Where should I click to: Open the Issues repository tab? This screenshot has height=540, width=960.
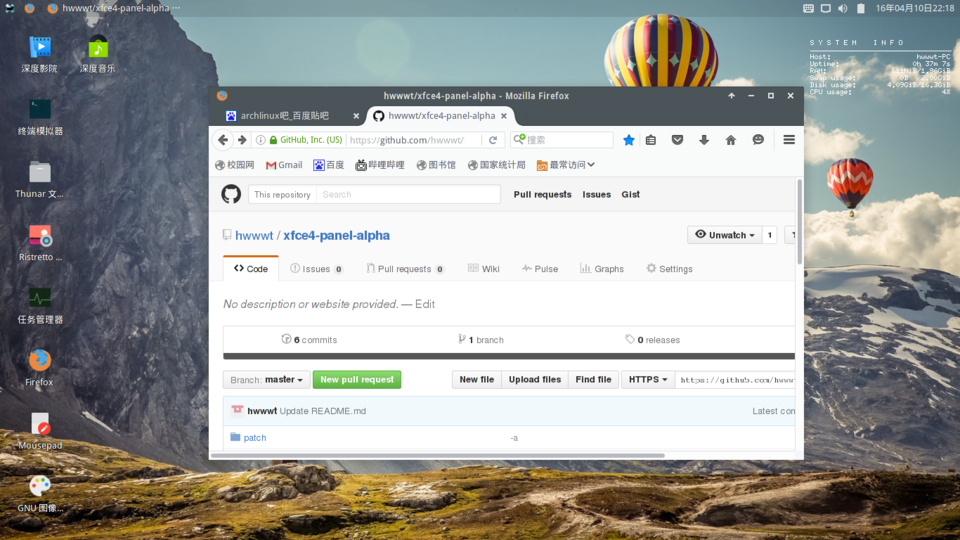(316, 269)
